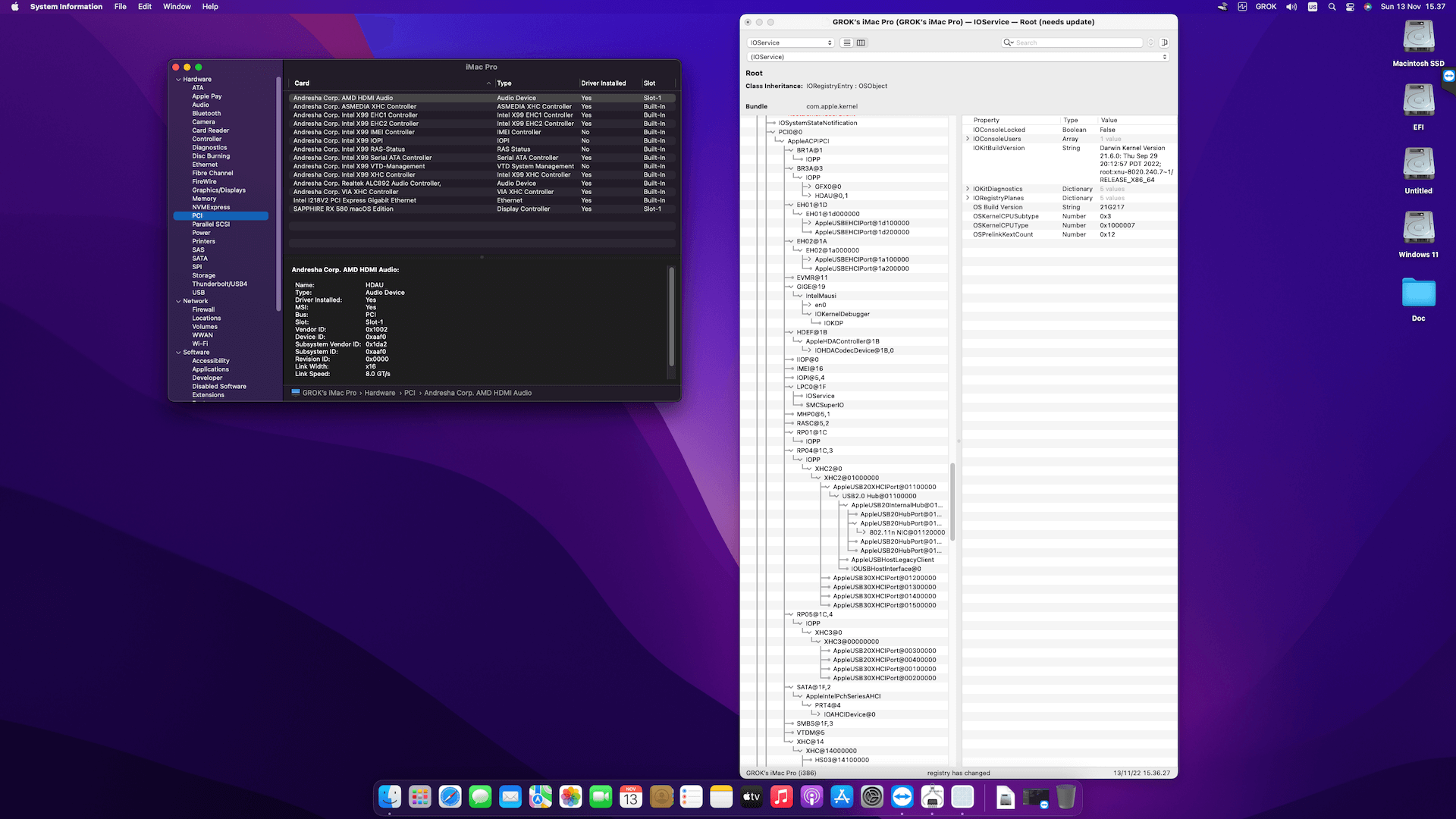
Task: Open TeamViewer from the Dock
Action: pos(902,797)
